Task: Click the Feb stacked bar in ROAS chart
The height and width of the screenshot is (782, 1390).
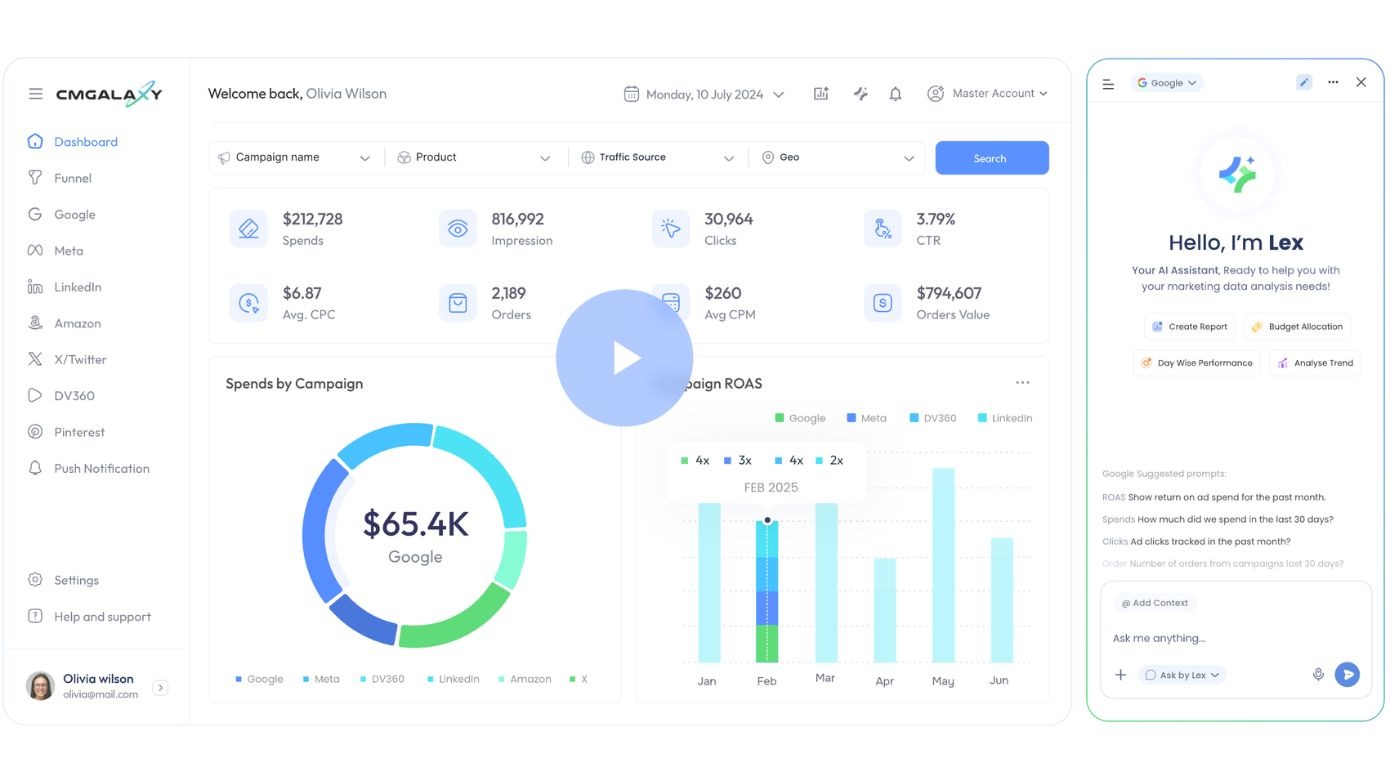Action: pos(767,591)
